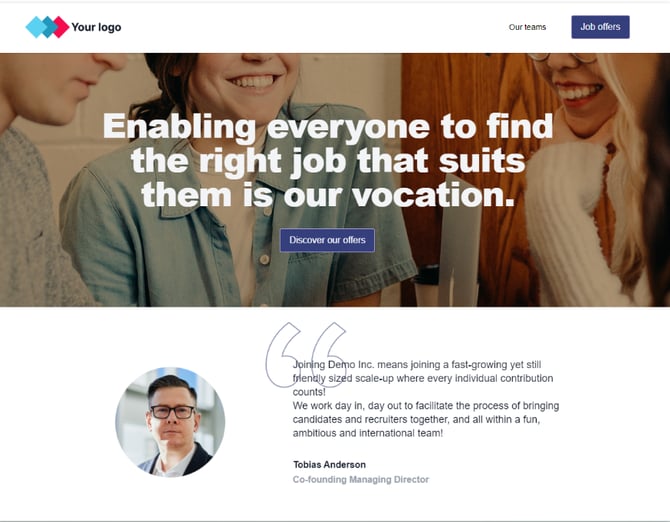The image size is (670, 522).
Task: Click the name 'Tobias Anderson'
Action: point(329,464)
